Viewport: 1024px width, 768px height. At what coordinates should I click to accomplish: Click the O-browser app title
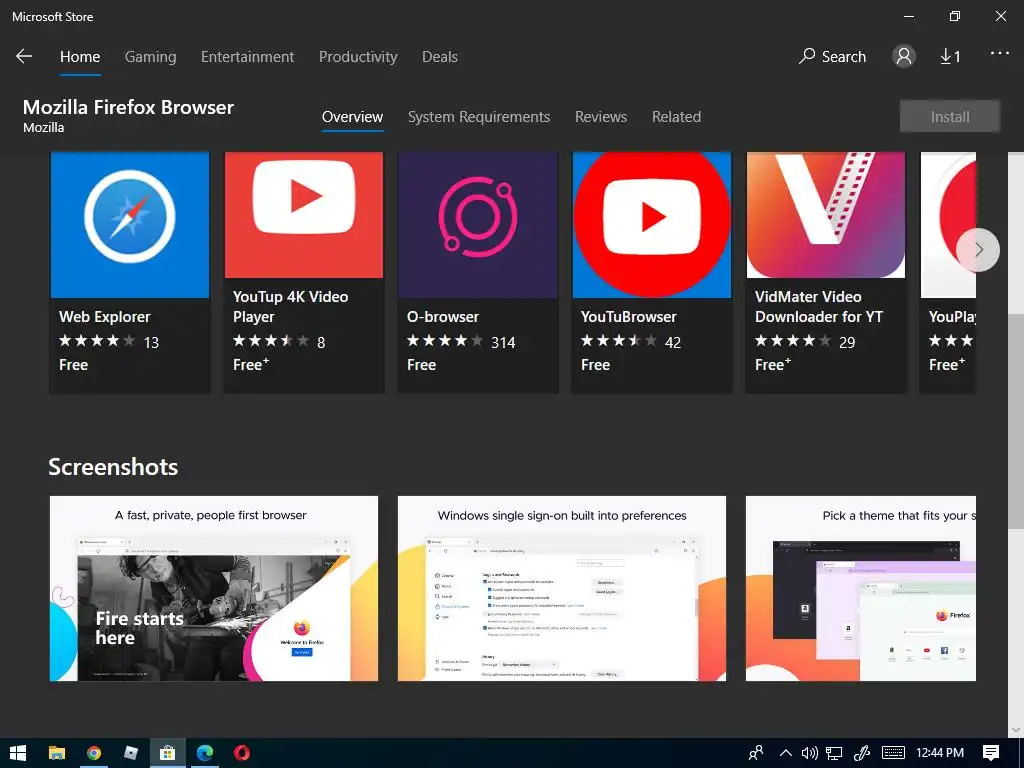[x=443, y=317]
